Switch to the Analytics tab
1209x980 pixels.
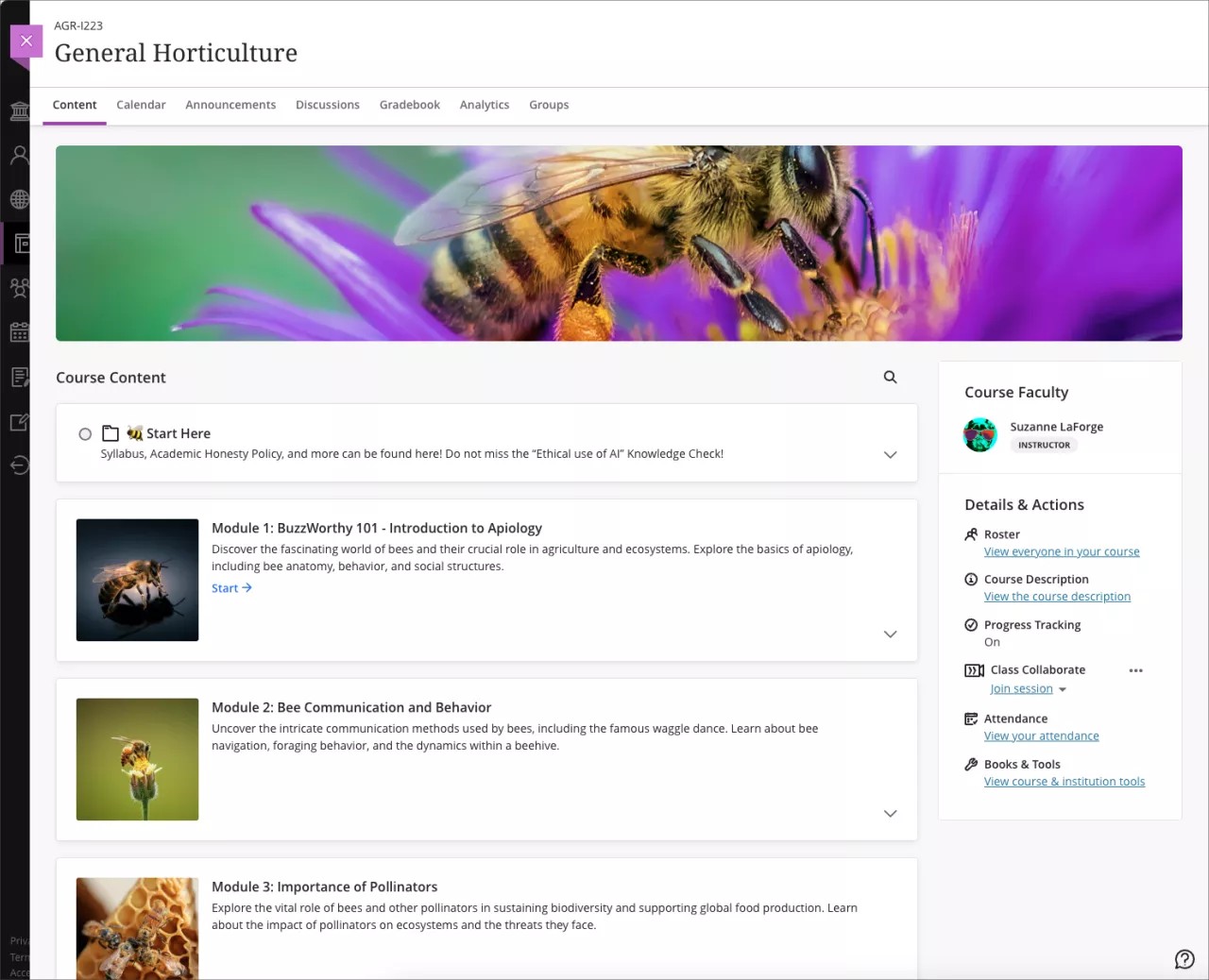484,105
